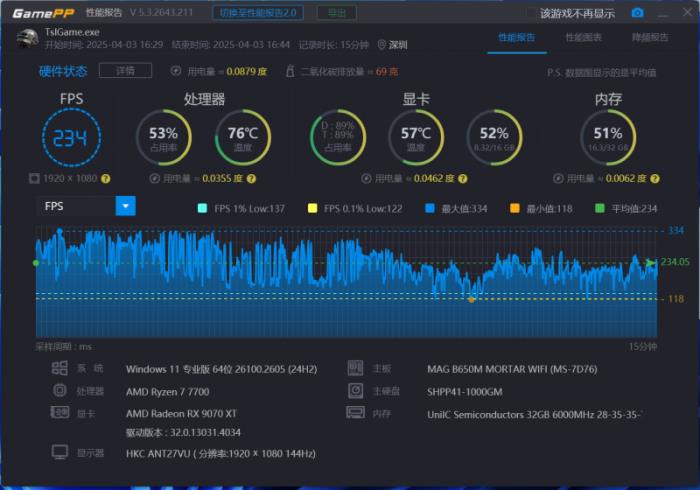The width and height of the screenshot is (700, 490).
Task: Click the processor chip icon for Ryzen 7 7700
Action: tap(59, 390)
